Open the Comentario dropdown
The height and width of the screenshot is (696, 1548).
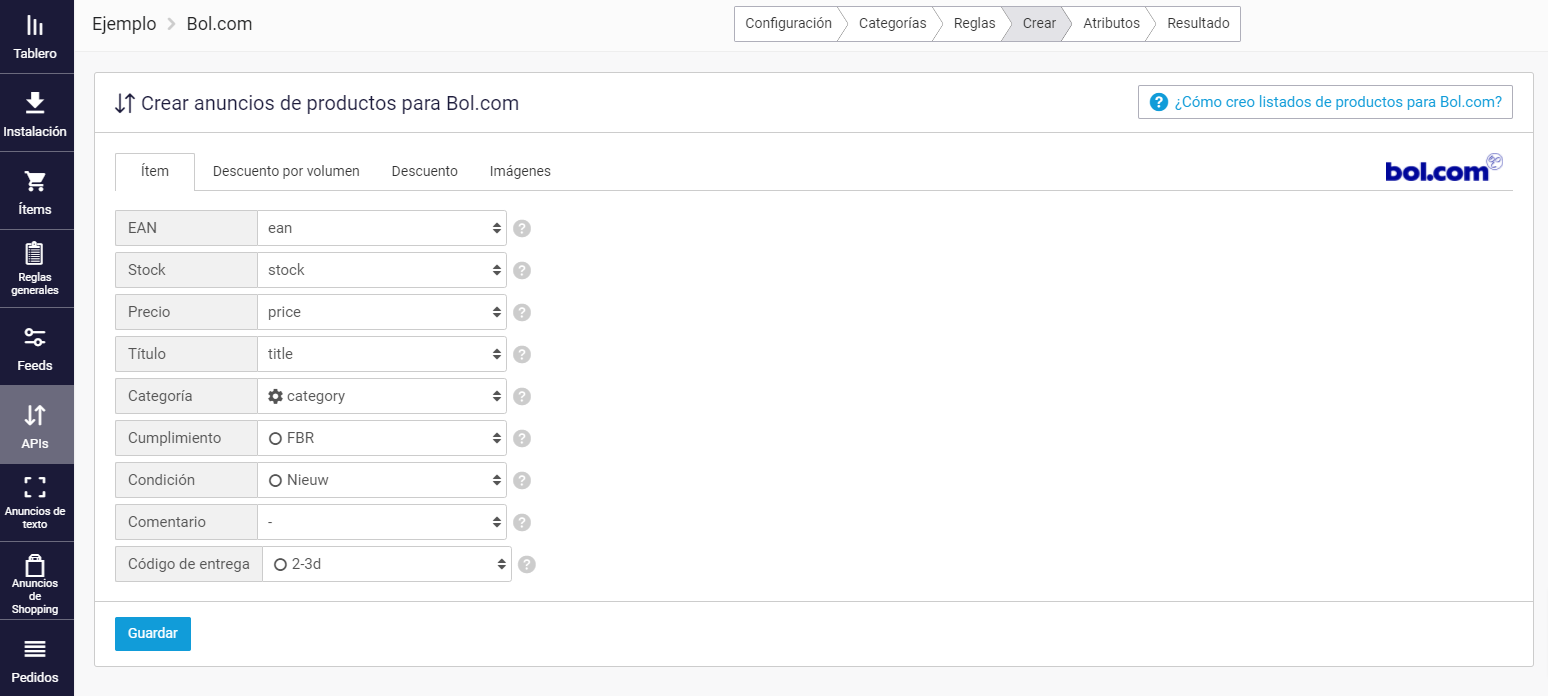[382, 522]
